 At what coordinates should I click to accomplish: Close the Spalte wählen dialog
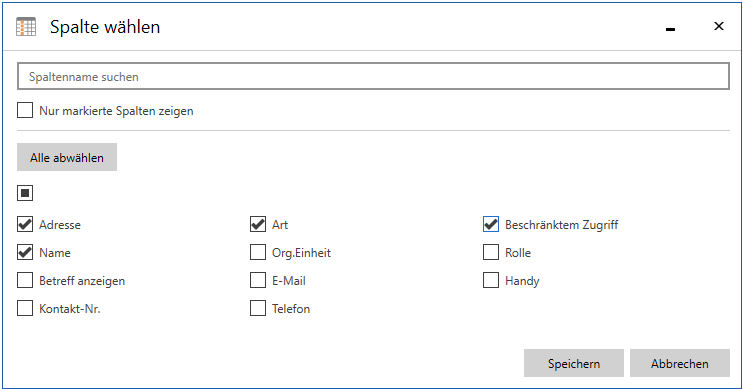719,26
